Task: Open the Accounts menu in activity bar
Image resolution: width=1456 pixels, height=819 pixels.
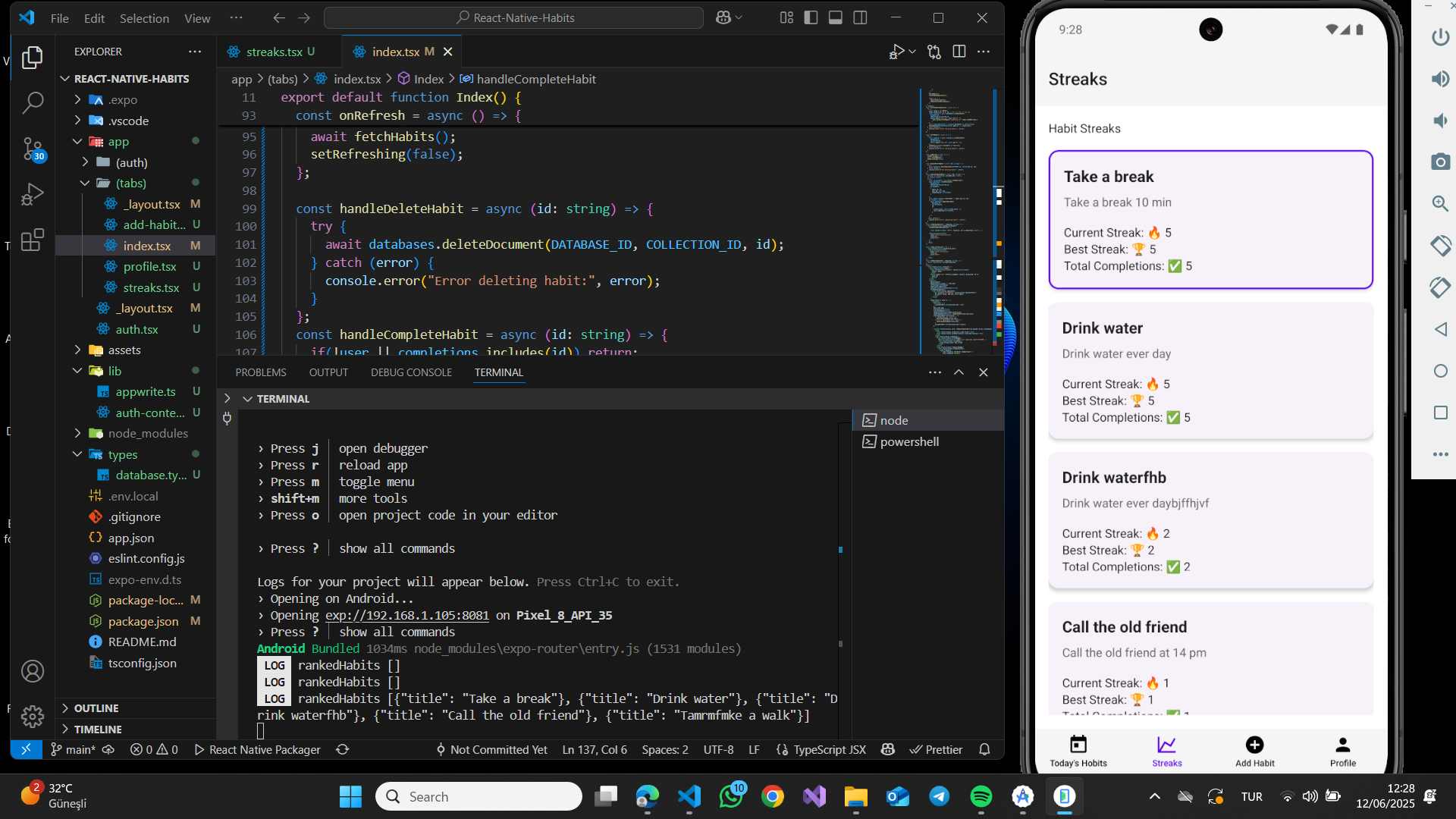Action: coord(32,671)
